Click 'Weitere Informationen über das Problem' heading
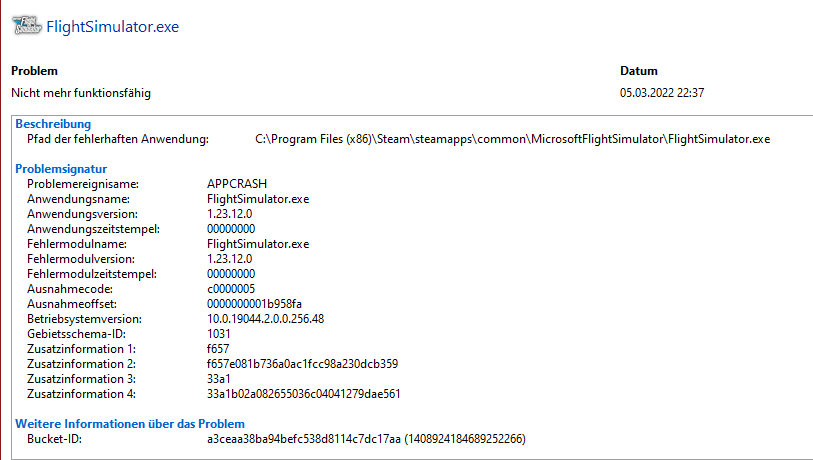The image size is (813, 460). point(130,424)
